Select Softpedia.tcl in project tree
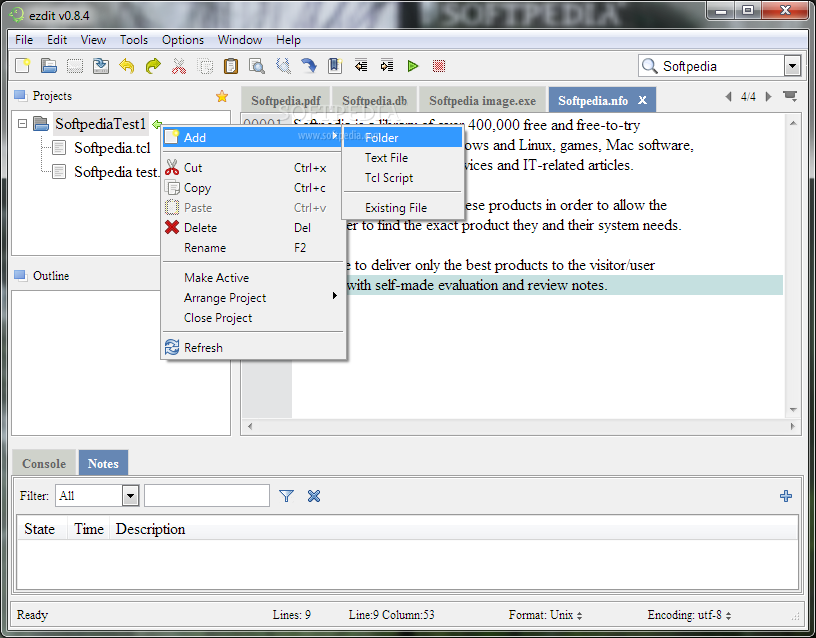This screenshot has height=638, width=816. (x=112, y=148)
